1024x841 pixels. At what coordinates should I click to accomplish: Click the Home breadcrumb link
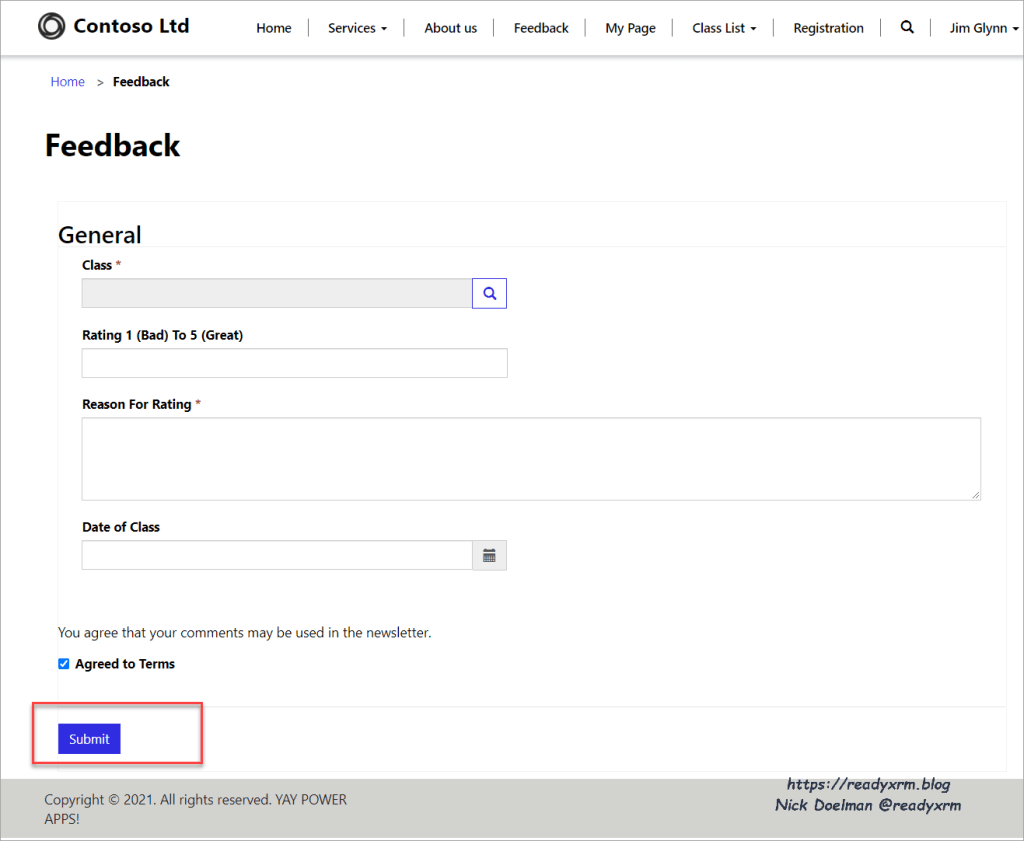[x=68, y=82]
